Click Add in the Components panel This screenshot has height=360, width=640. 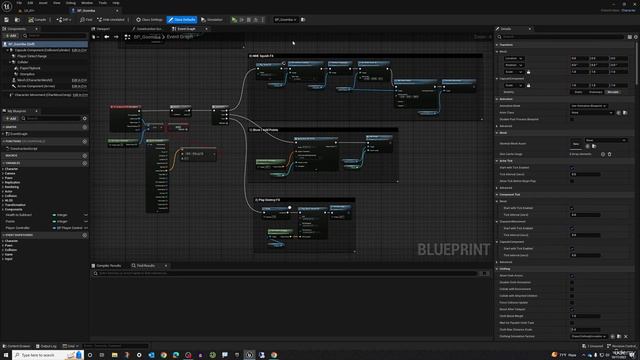pos(11,36)
